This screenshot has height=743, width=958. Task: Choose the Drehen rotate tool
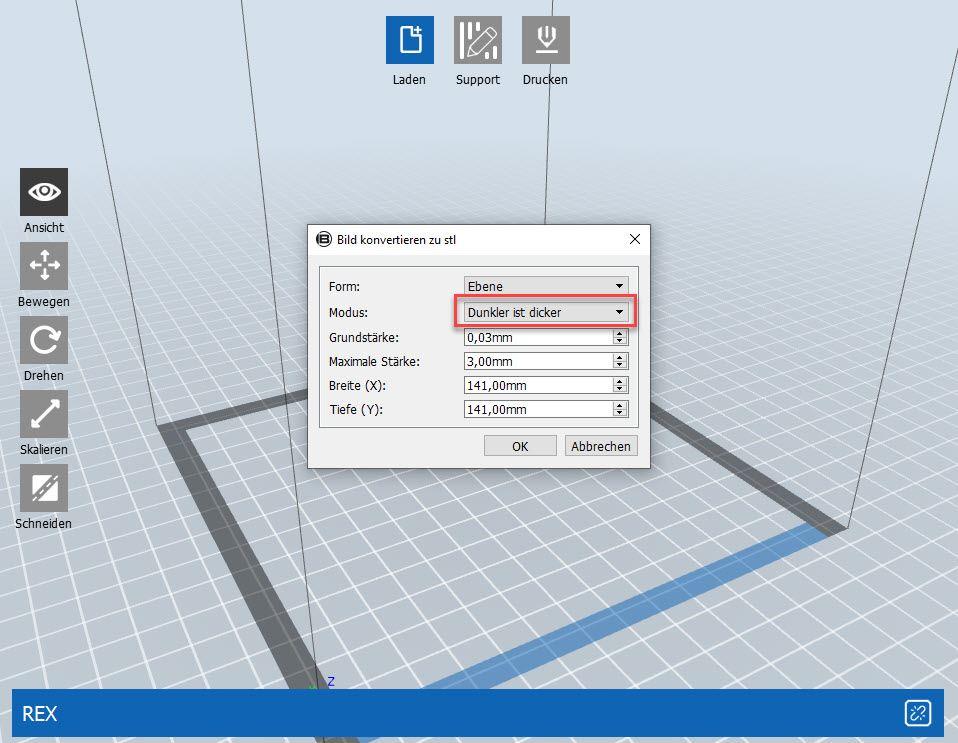44,340
